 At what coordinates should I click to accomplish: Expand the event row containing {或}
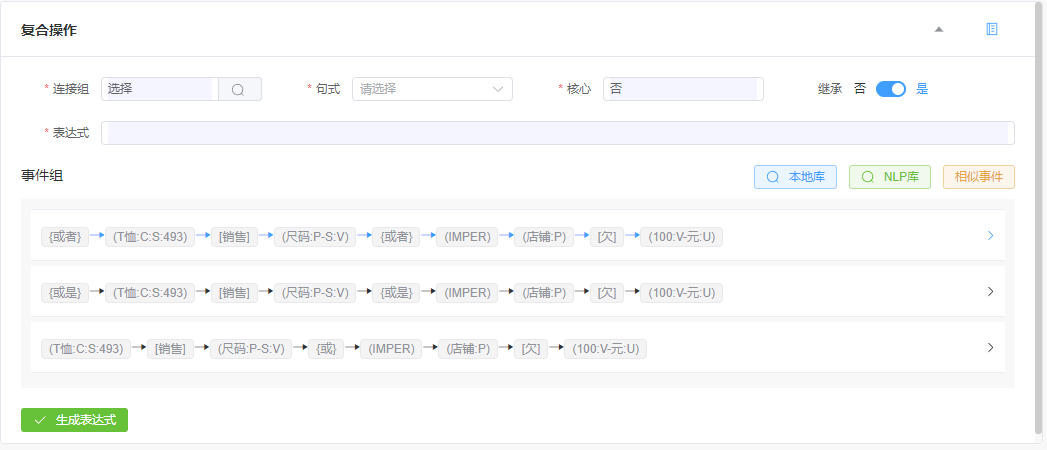click(x=990, y=348)
